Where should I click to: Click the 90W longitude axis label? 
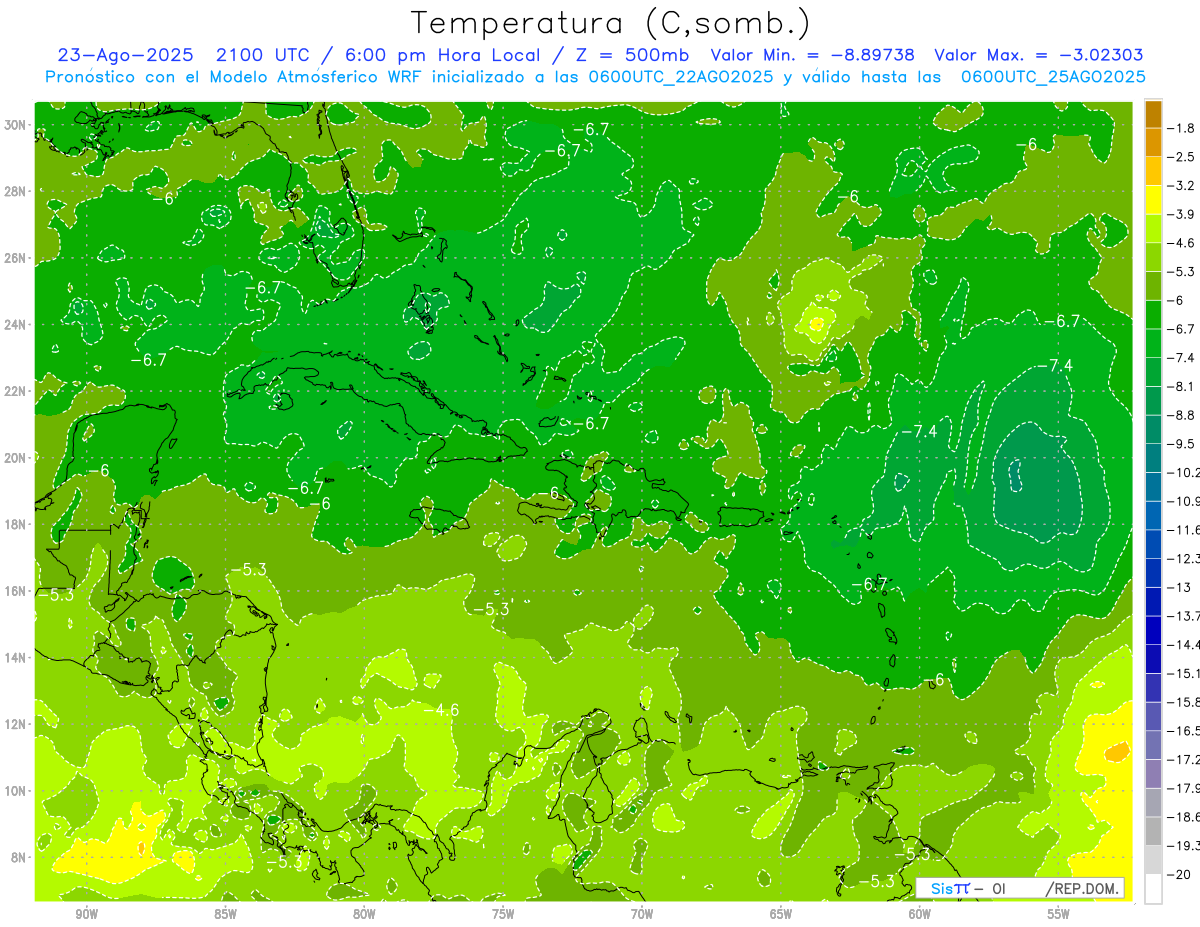click(x=87, y=914)
